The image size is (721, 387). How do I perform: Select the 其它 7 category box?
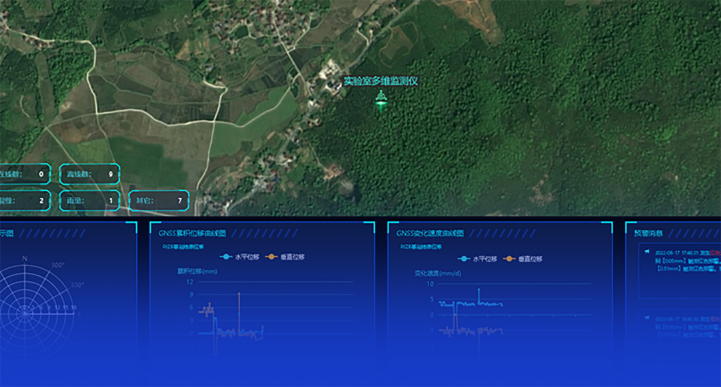coord(159,200)
